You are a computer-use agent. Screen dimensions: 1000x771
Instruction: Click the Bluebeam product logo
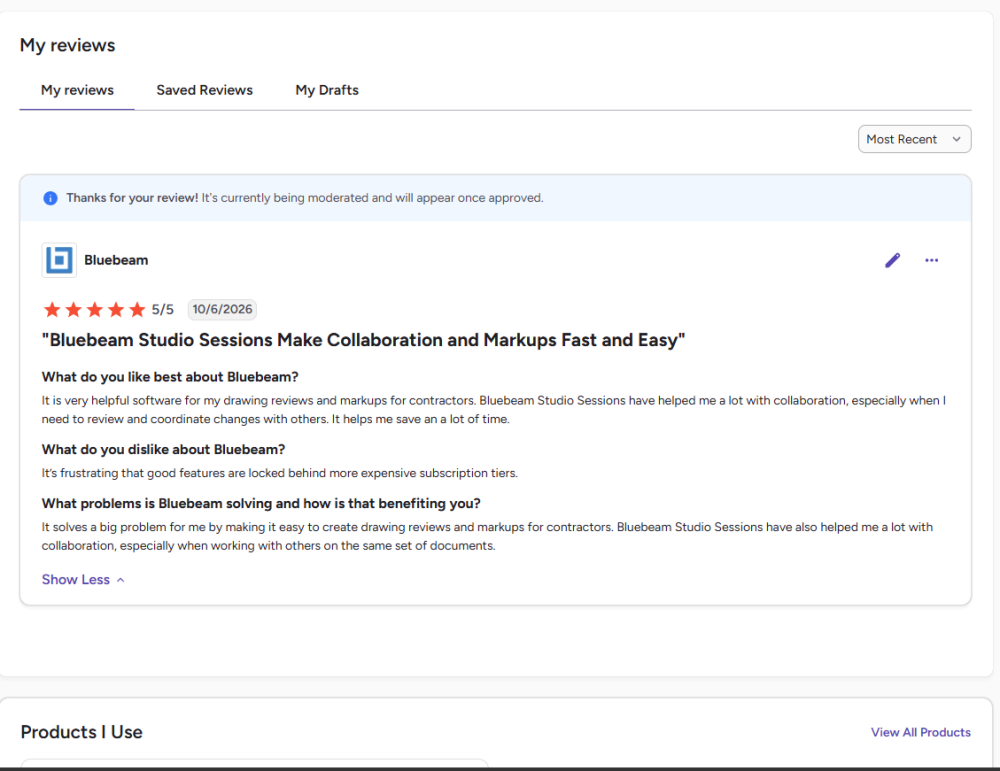(59, 260)
